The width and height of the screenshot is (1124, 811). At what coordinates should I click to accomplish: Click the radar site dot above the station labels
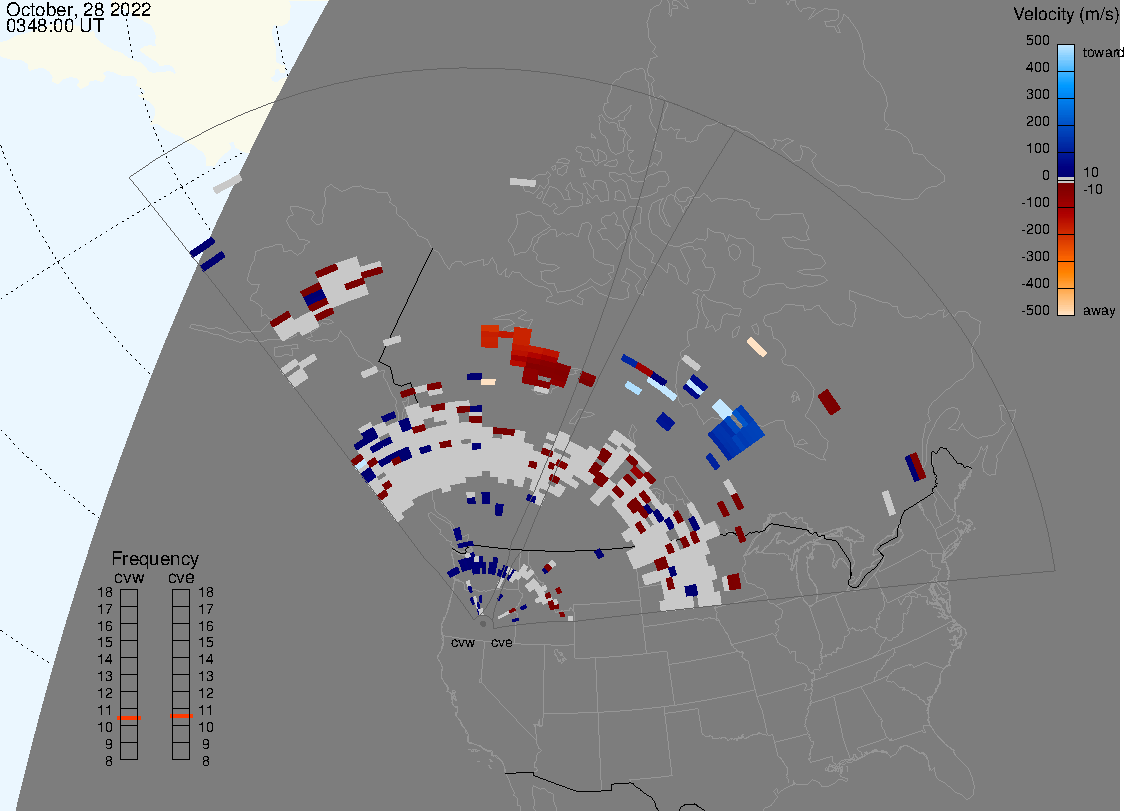[x=483, y=624]
